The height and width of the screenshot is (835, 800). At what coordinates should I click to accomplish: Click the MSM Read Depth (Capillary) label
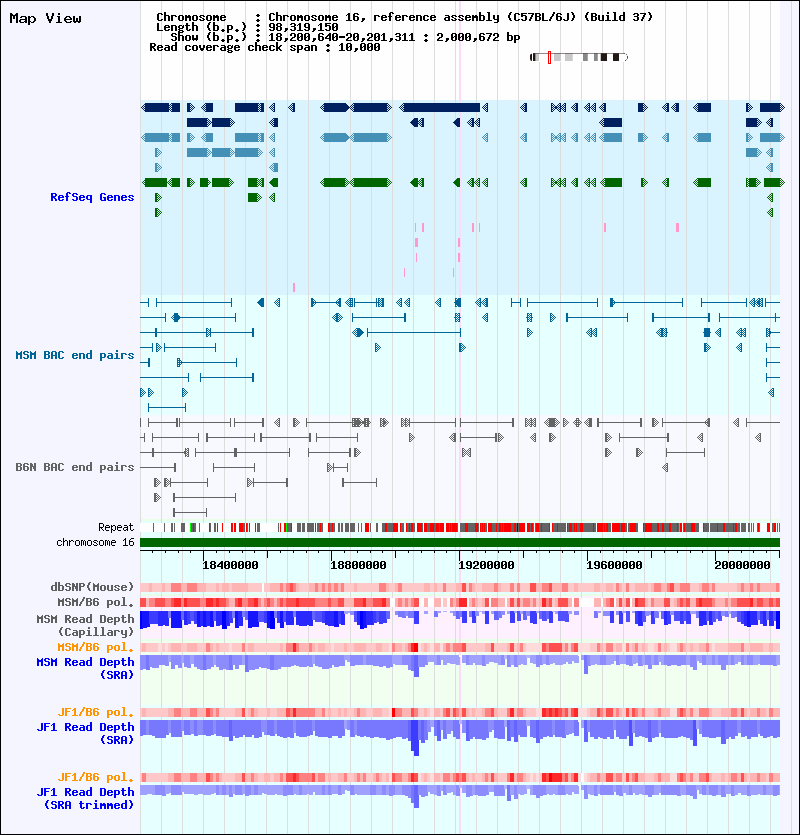pos(85,625)
